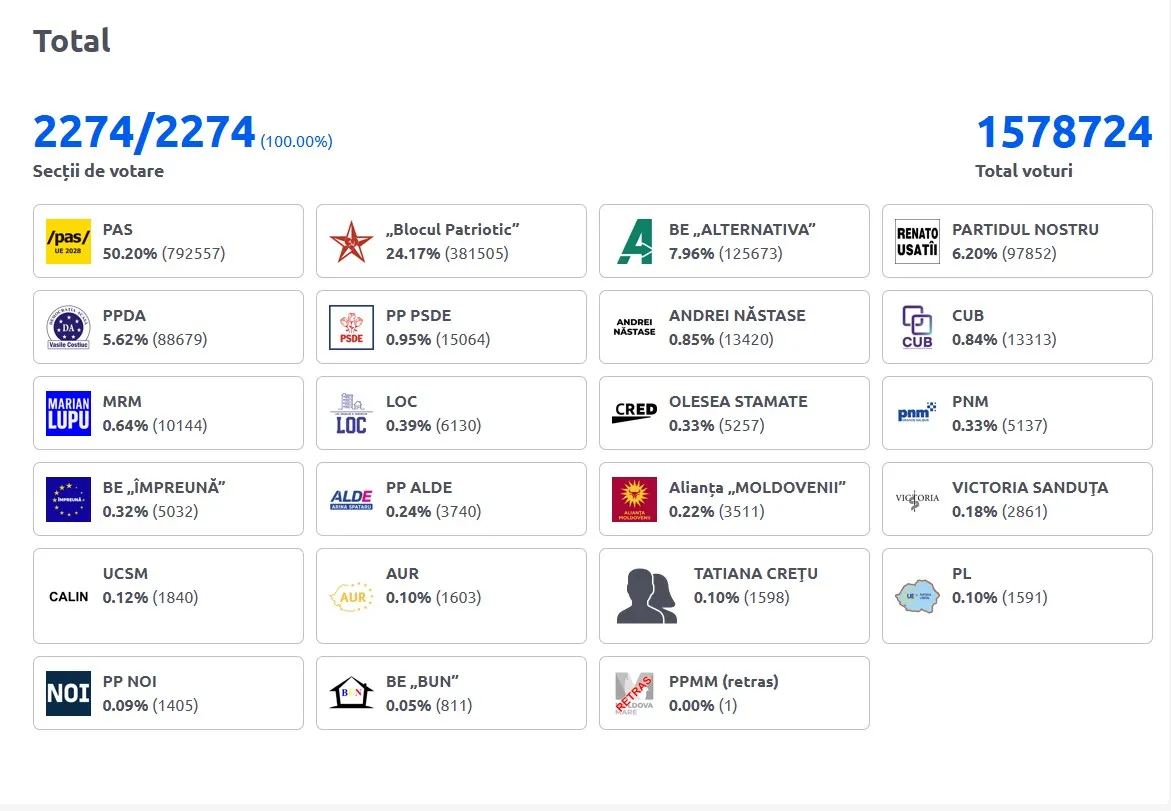
Task: Click the EU stars ÎMPREUNĂ logo
Action: tap(68, 499)
